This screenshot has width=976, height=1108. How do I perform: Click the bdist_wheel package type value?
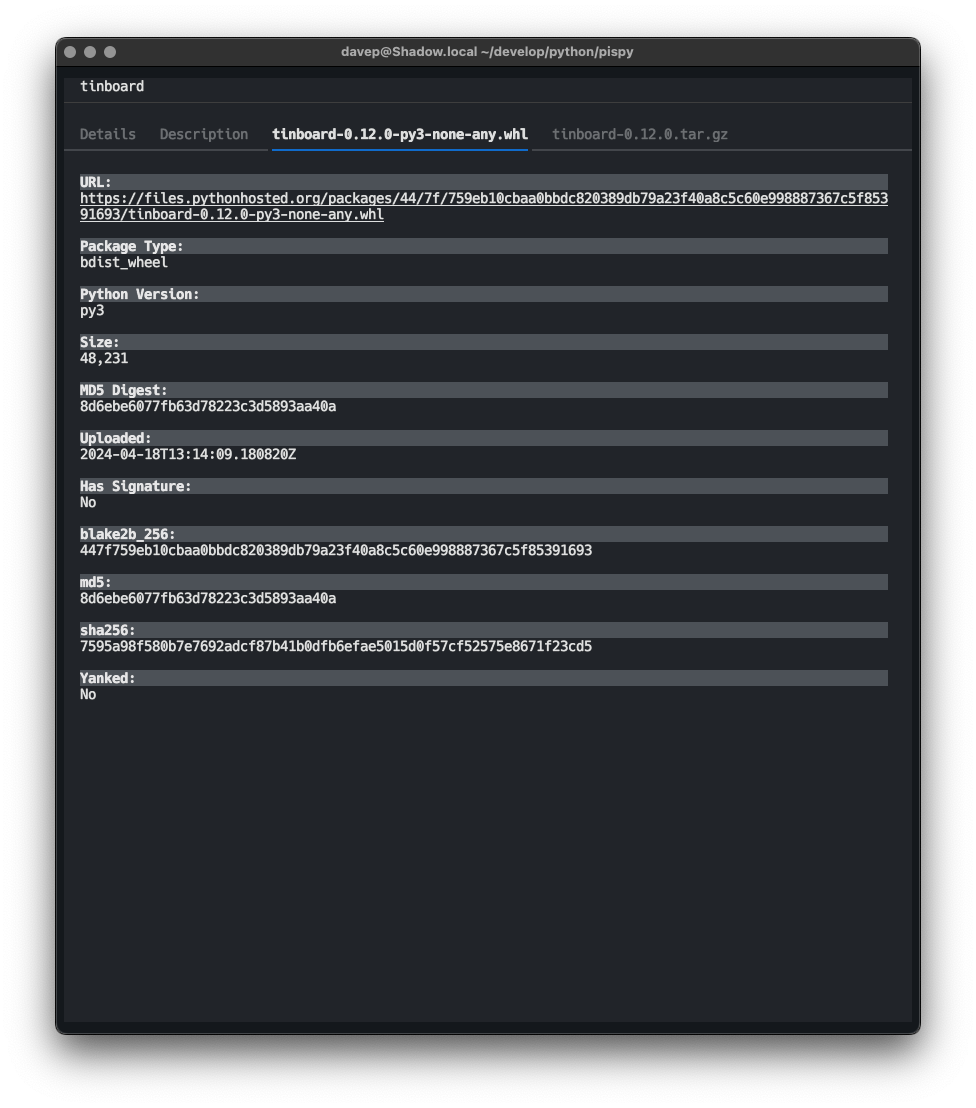point(123,262)
